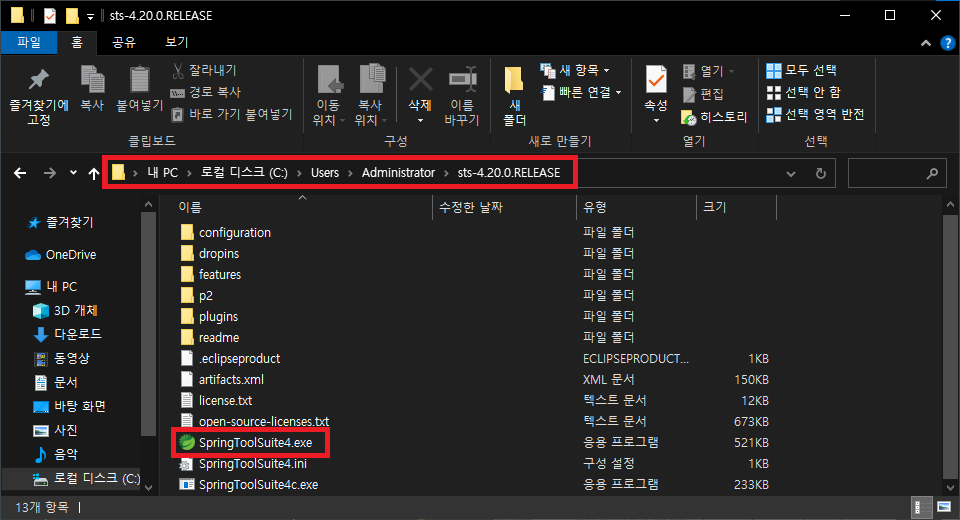Go up one folder level
Viewport: 960px width, 520px height.
[x=94, y=173]
